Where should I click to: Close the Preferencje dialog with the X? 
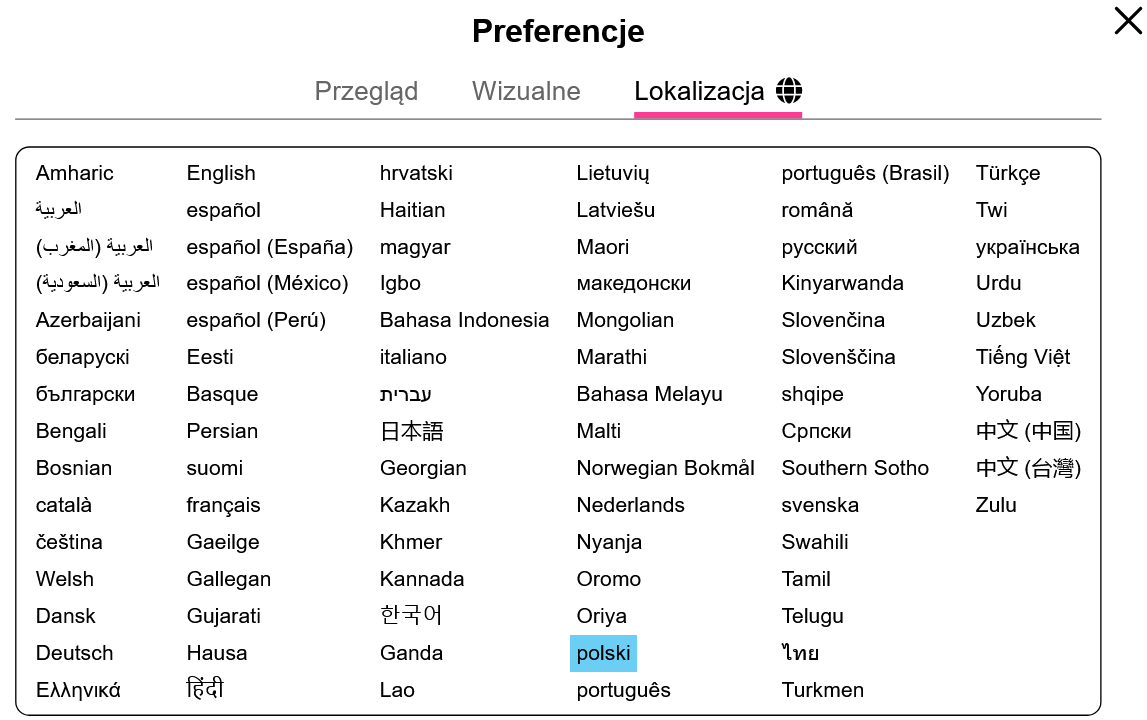[1128, 20]
